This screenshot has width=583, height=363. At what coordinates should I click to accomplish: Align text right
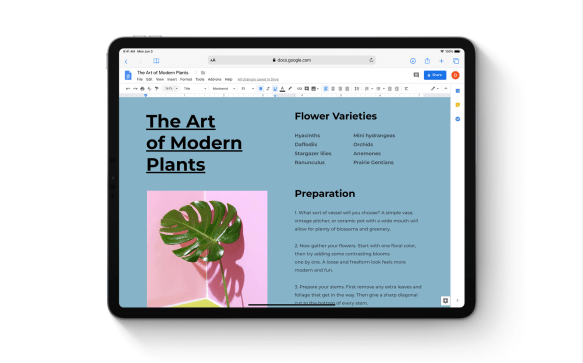(x=340, y=89)
